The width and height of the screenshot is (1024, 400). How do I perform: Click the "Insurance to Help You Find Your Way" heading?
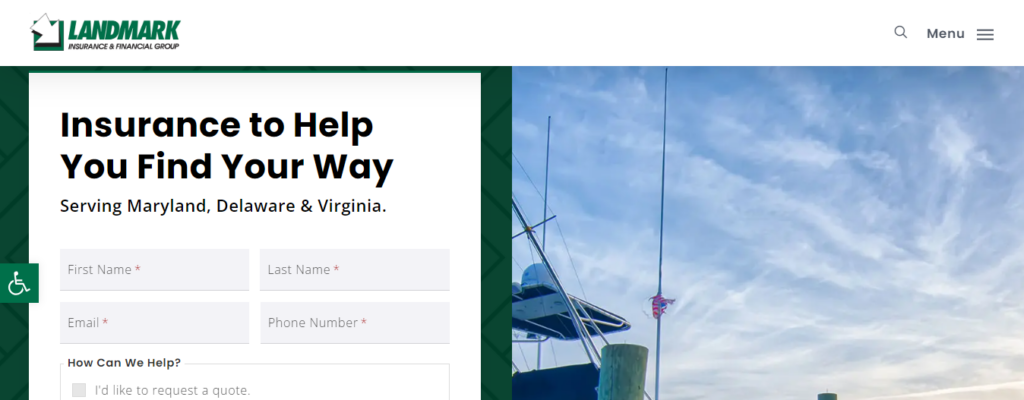tap(227, 145)
